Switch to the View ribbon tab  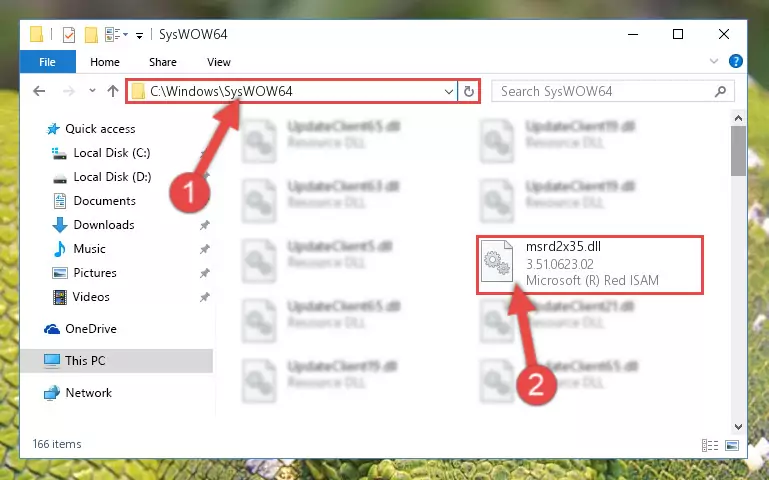pyautogui.click(x=219, y=62)
